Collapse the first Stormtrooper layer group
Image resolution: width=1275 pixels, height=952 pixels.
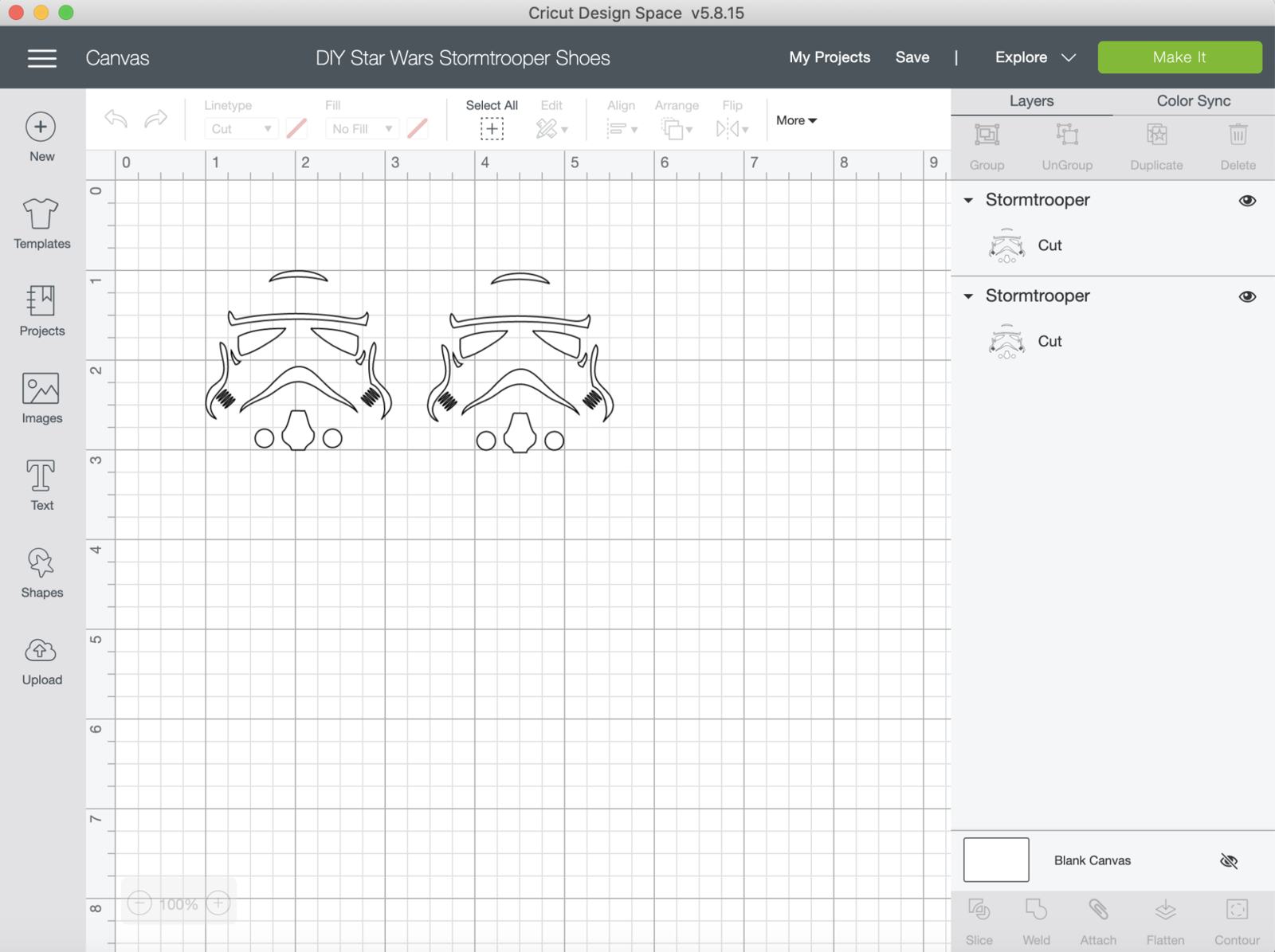[968, 201]
